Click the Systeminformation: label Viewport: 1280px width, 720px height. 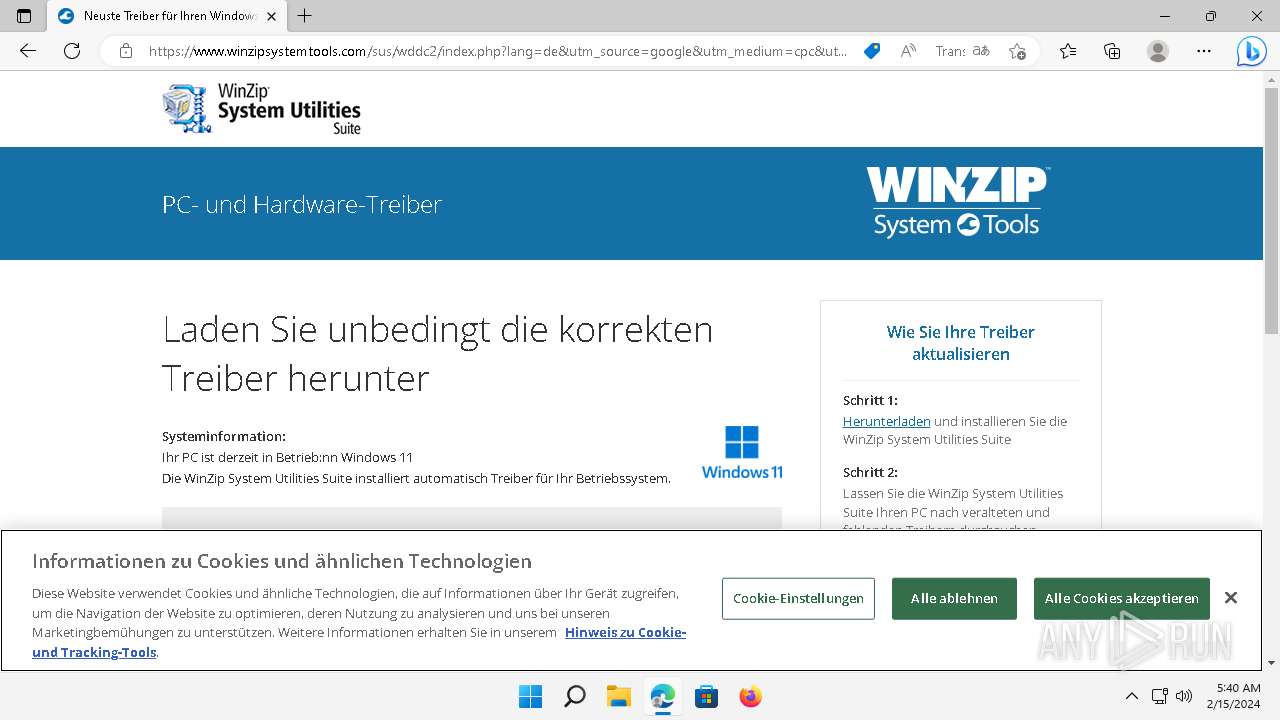click(x=224, y=436)
